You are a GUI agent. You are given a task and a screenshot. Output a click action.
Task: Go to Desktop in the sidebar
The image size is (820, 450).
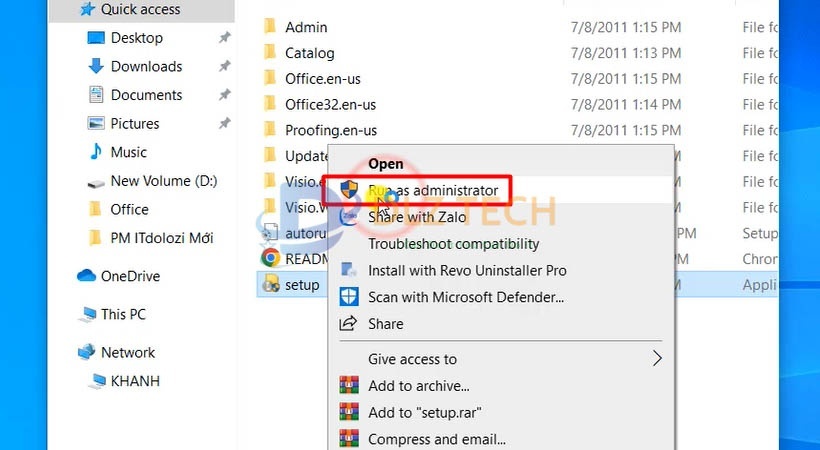136,38
